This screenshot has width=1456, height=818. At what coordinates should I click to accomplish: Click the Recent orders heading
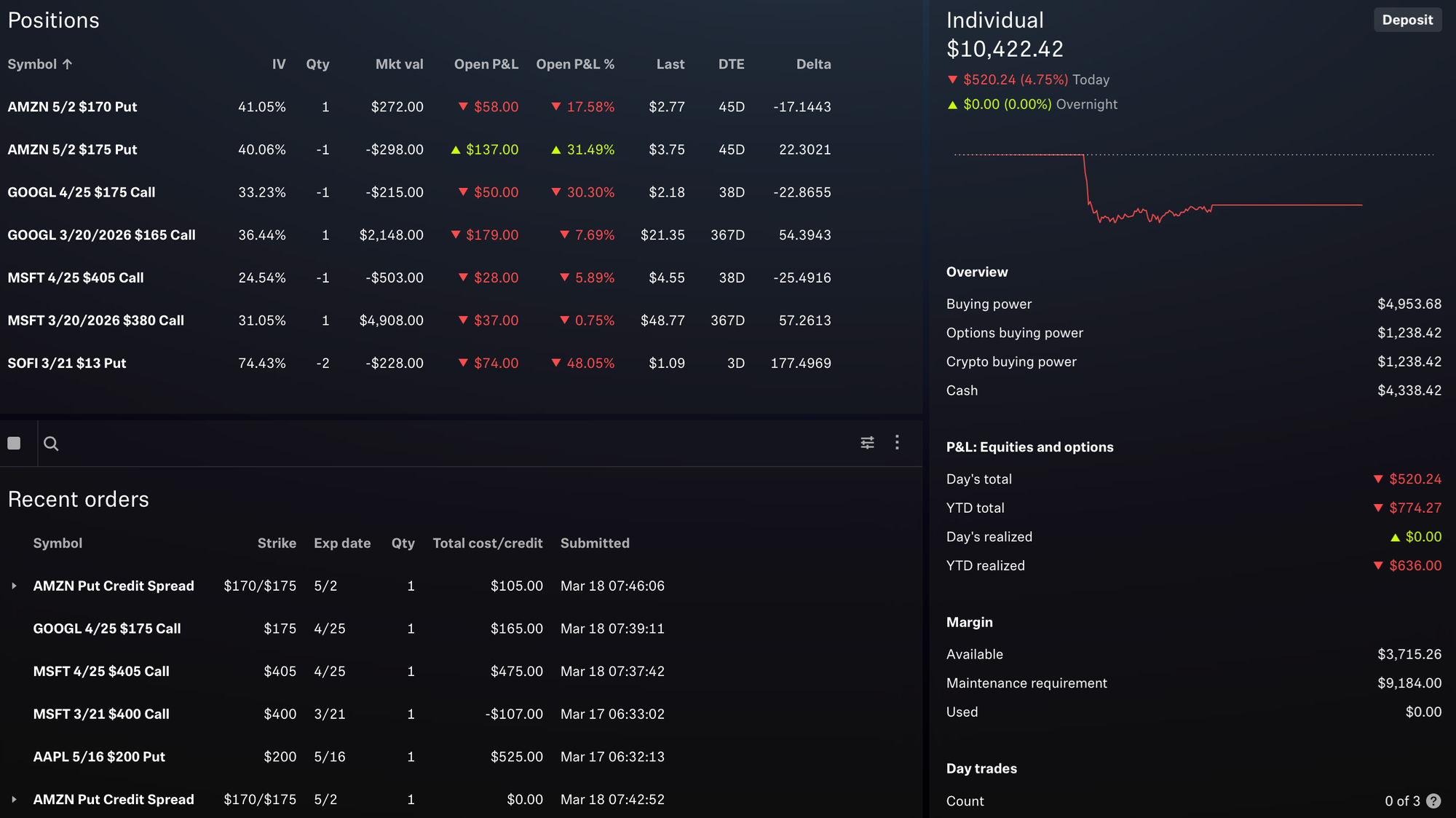[x=78, y=500]
